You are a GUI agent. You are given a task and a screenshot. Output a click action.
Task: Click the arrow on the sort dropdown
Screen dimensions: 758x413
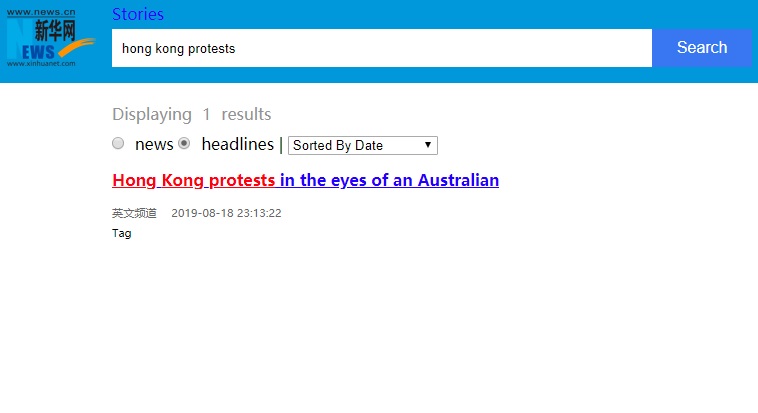click(428, 145)
